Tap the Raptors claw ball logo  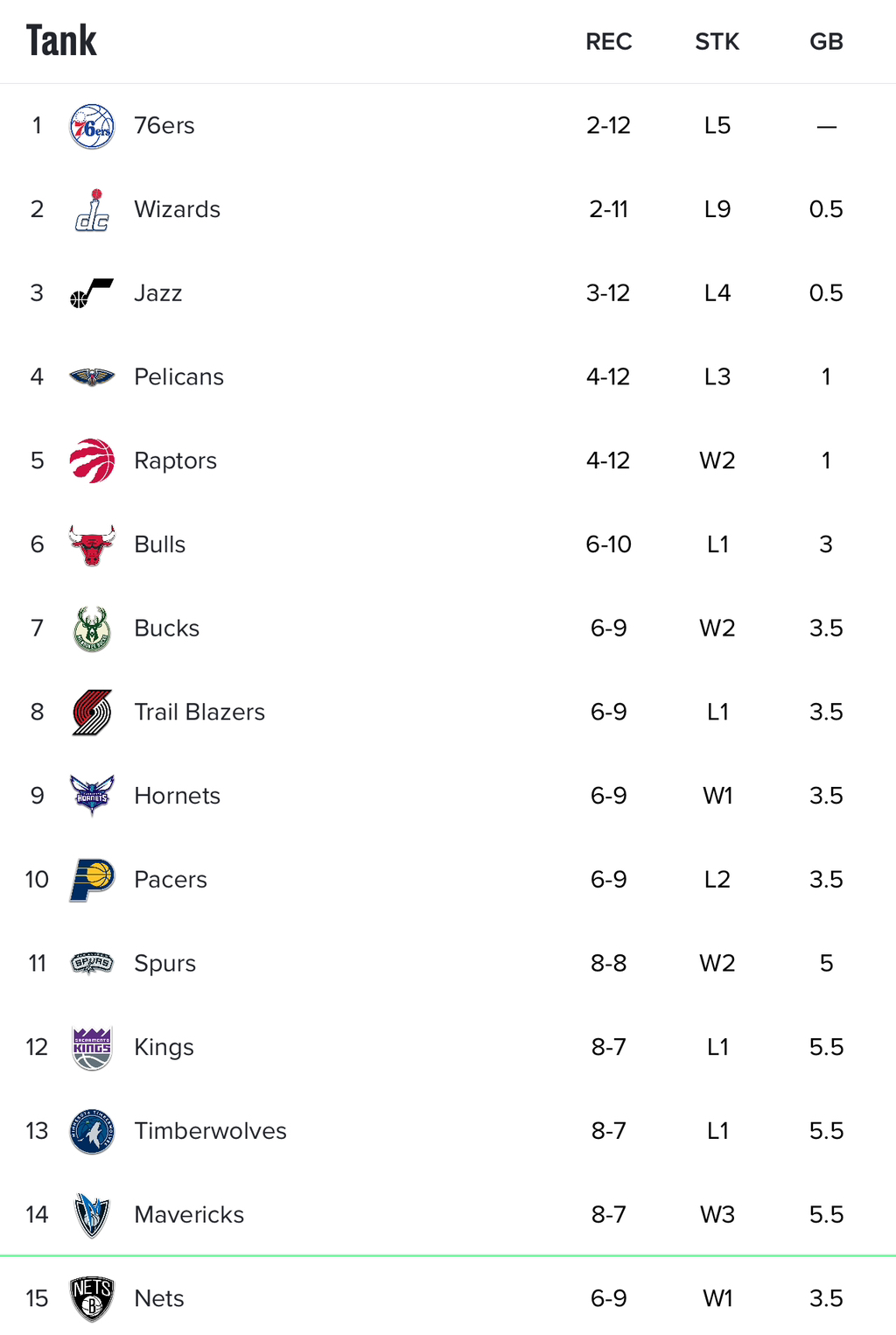pos(92,460)
